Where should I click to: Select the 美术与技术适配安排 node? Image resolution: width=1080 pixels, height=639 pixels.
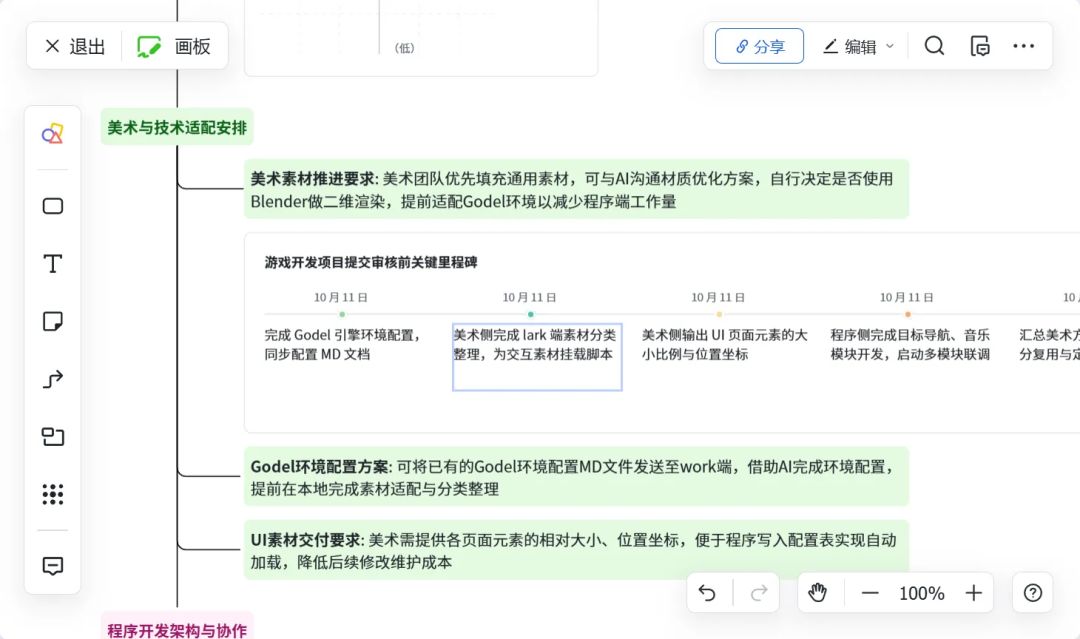(177, 127)
